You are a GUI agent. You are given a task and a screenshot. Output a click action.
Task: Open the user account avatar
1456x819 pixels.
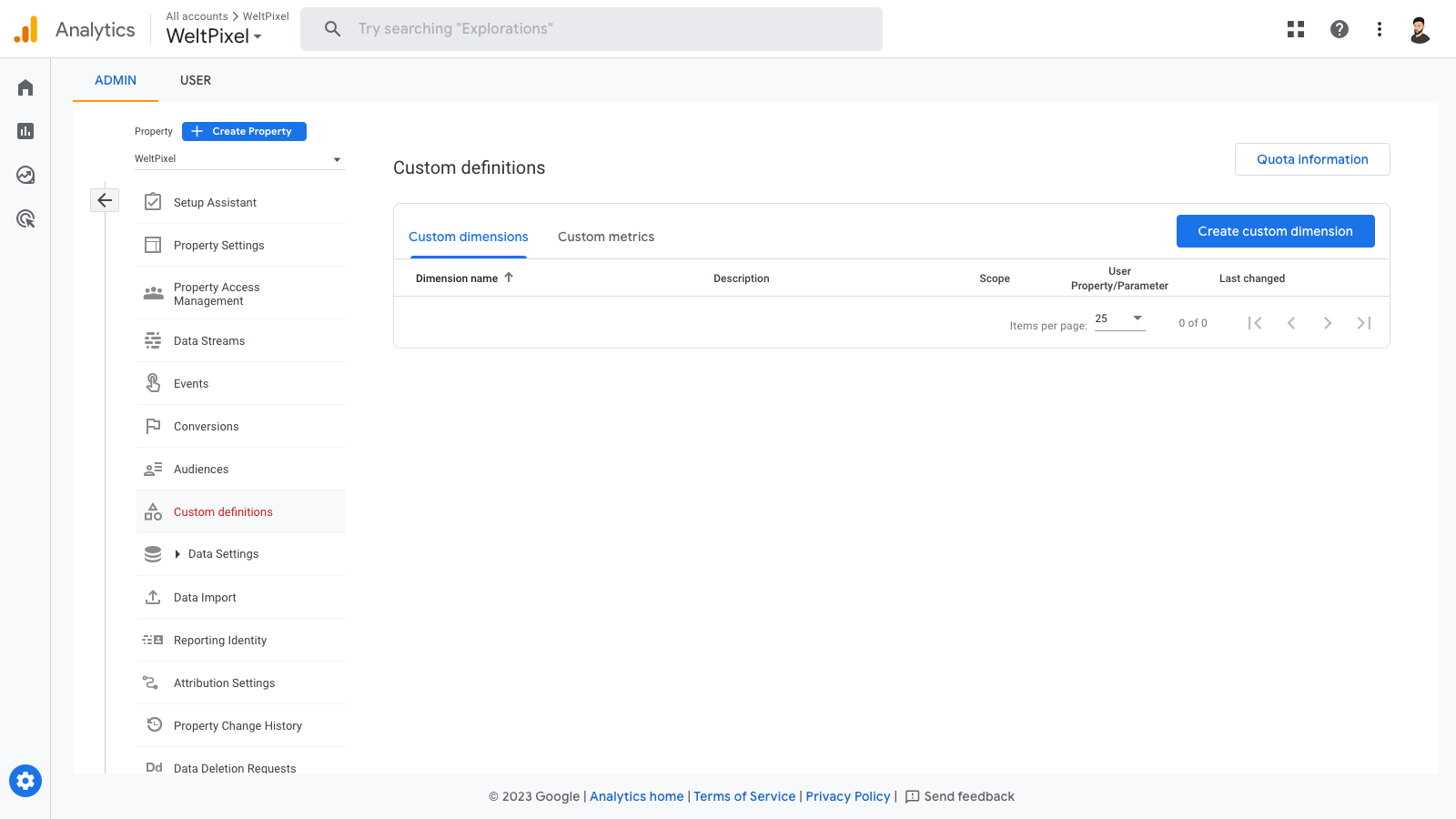pyautogui.click(x=1420, y=29)
